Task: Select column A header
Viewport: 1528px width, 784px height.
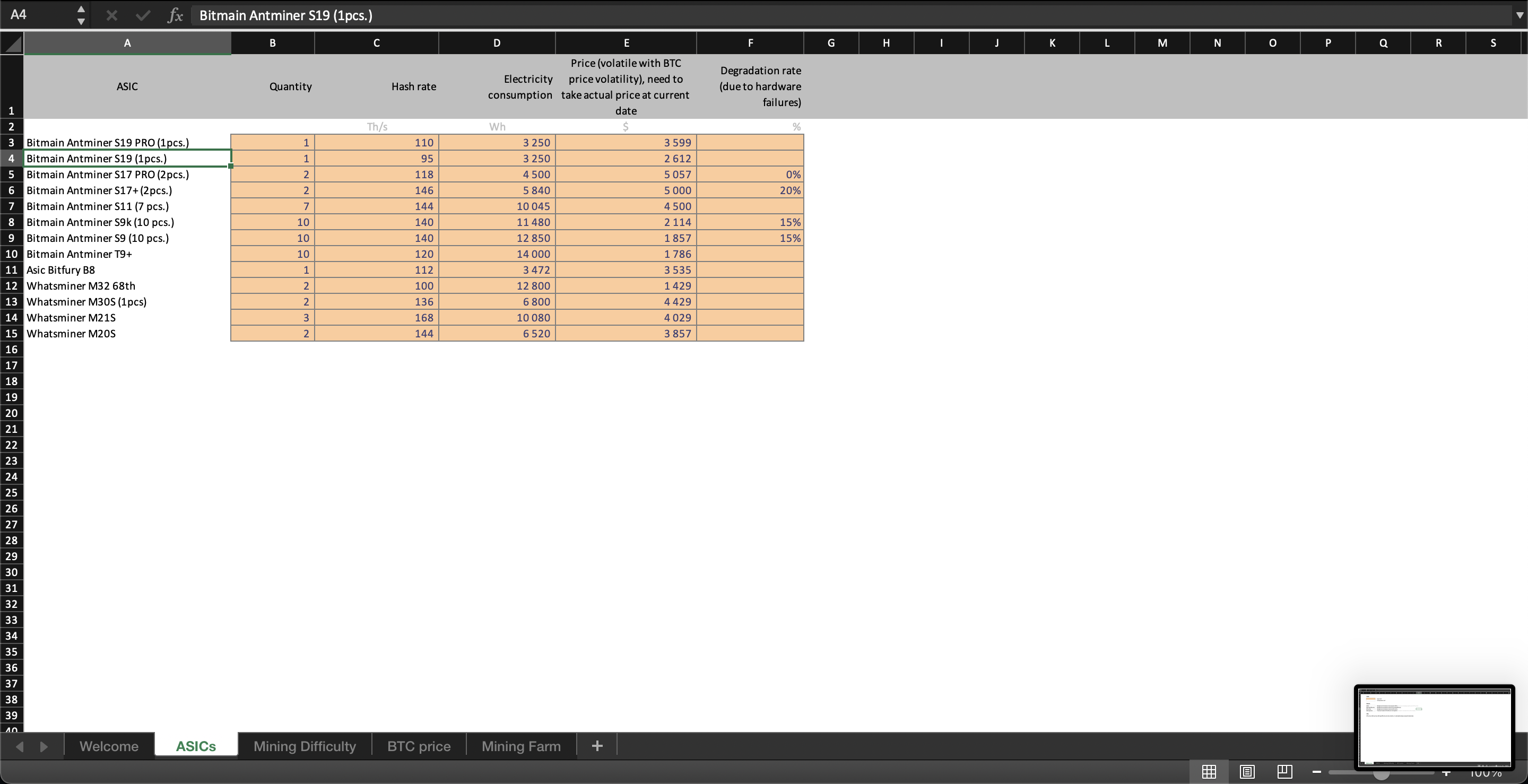Action: click(127, 42)
